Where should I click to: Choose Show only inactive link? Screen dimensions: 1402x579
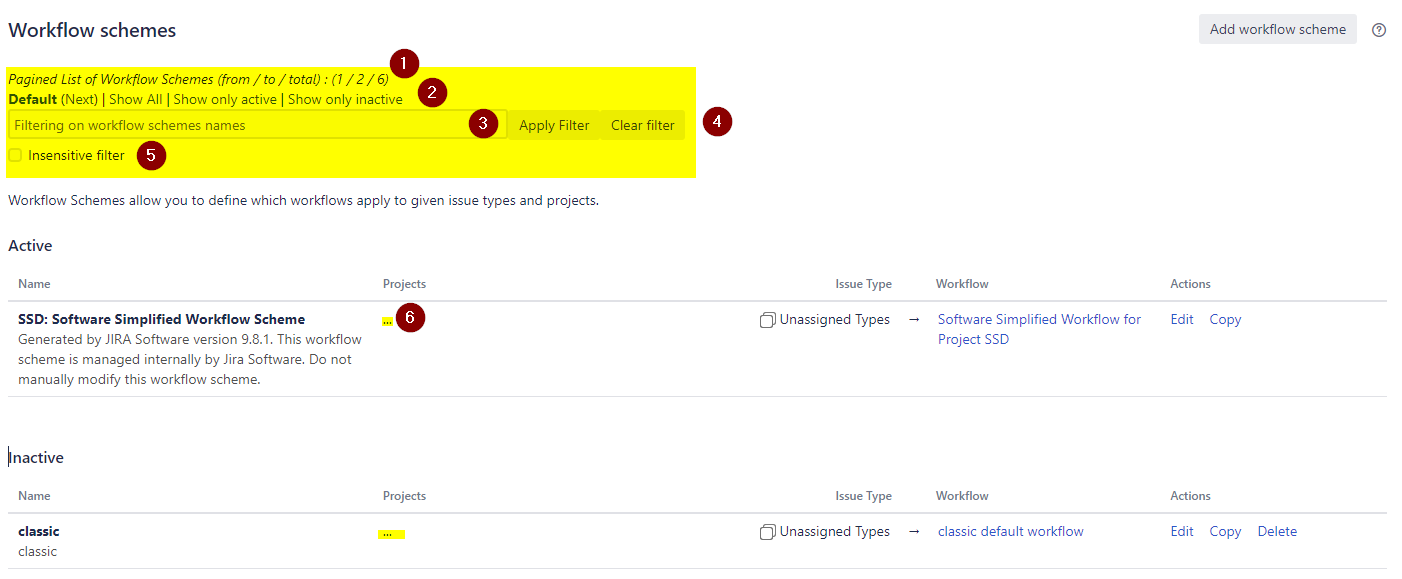click(x=345, y=99)
